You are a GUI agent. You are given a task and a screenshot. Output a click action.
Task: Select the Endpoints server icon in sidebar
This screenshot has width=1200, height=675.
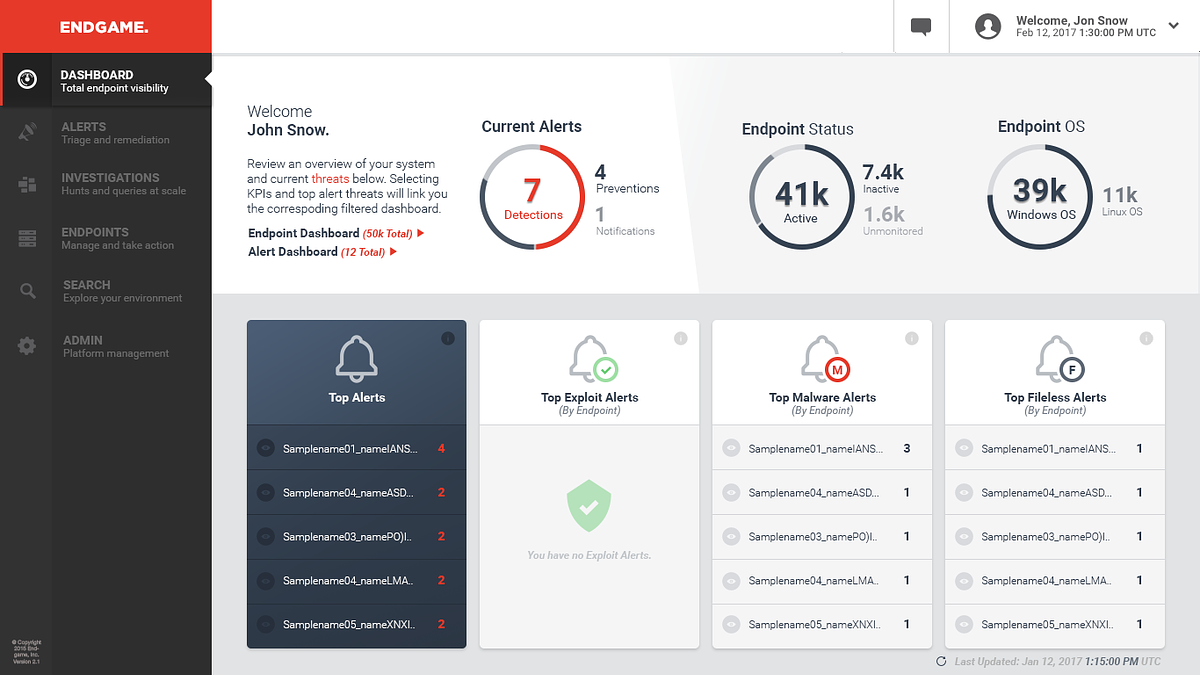(28, 238)
